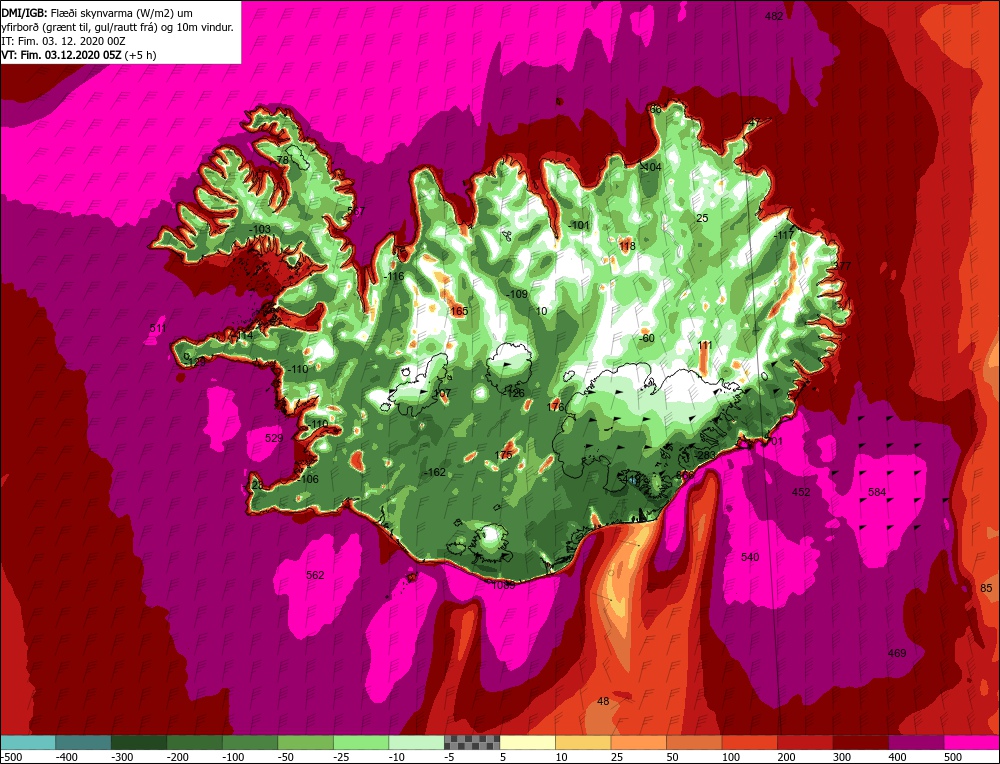Click the legend tick label 400

click(x=897, y=758)
